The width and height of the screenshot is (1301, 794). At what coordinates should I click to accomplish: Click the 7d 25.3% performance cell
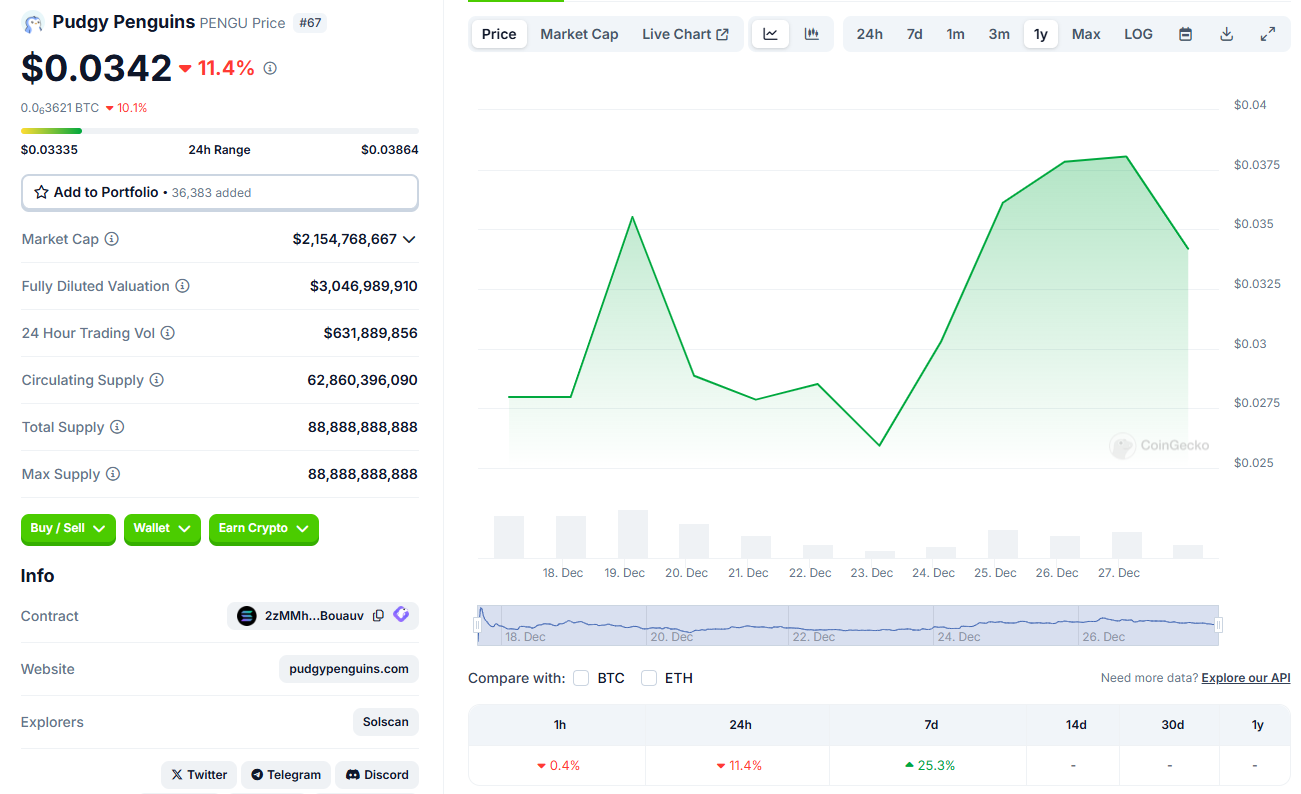coord(930,765)
